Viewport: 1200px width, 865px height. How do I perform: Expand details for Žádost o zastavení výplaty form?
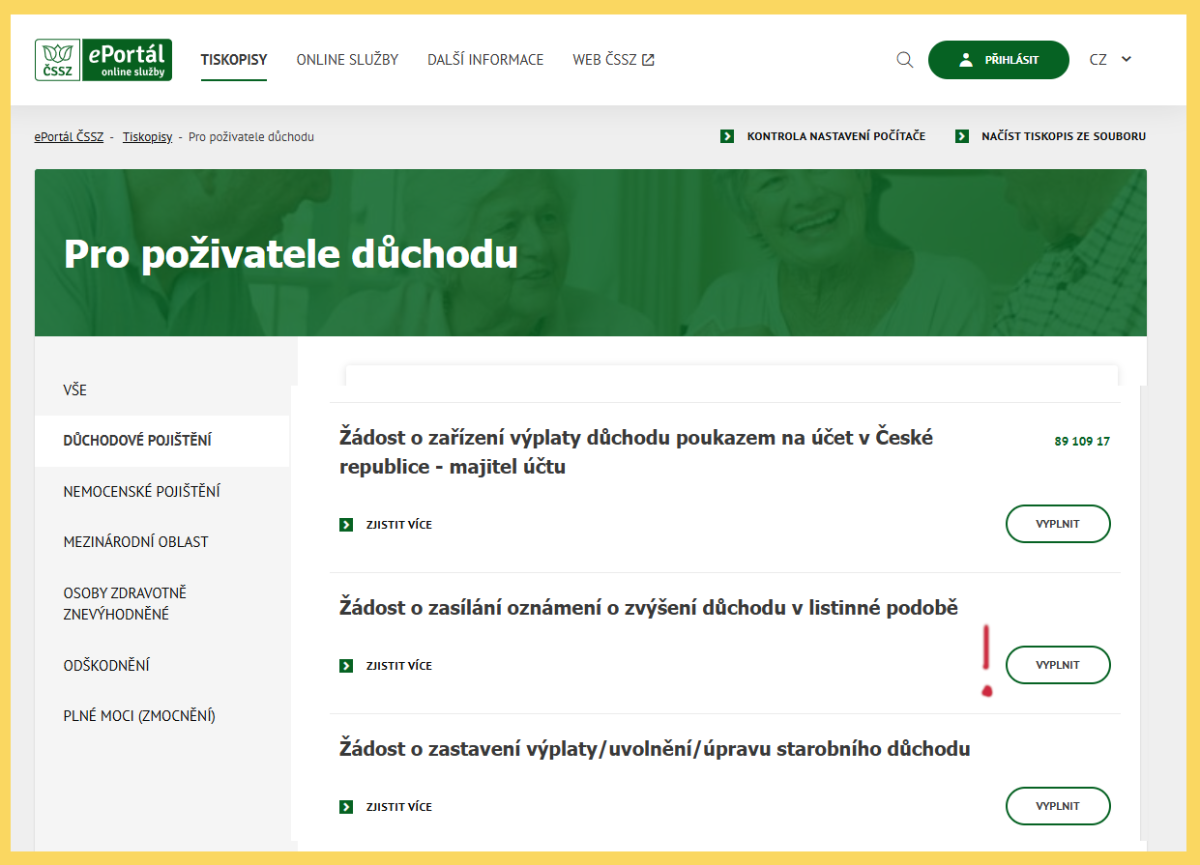(x=397, y=806)
